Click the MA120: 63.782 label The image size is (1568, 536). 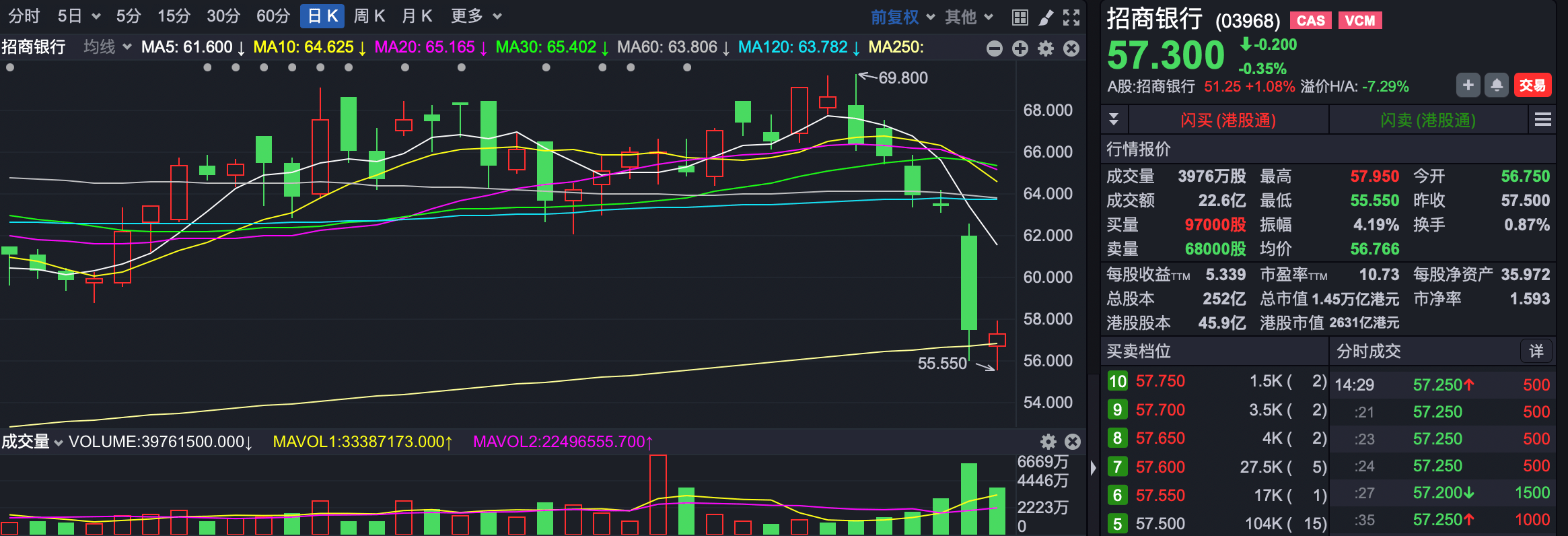pos(799,47)
